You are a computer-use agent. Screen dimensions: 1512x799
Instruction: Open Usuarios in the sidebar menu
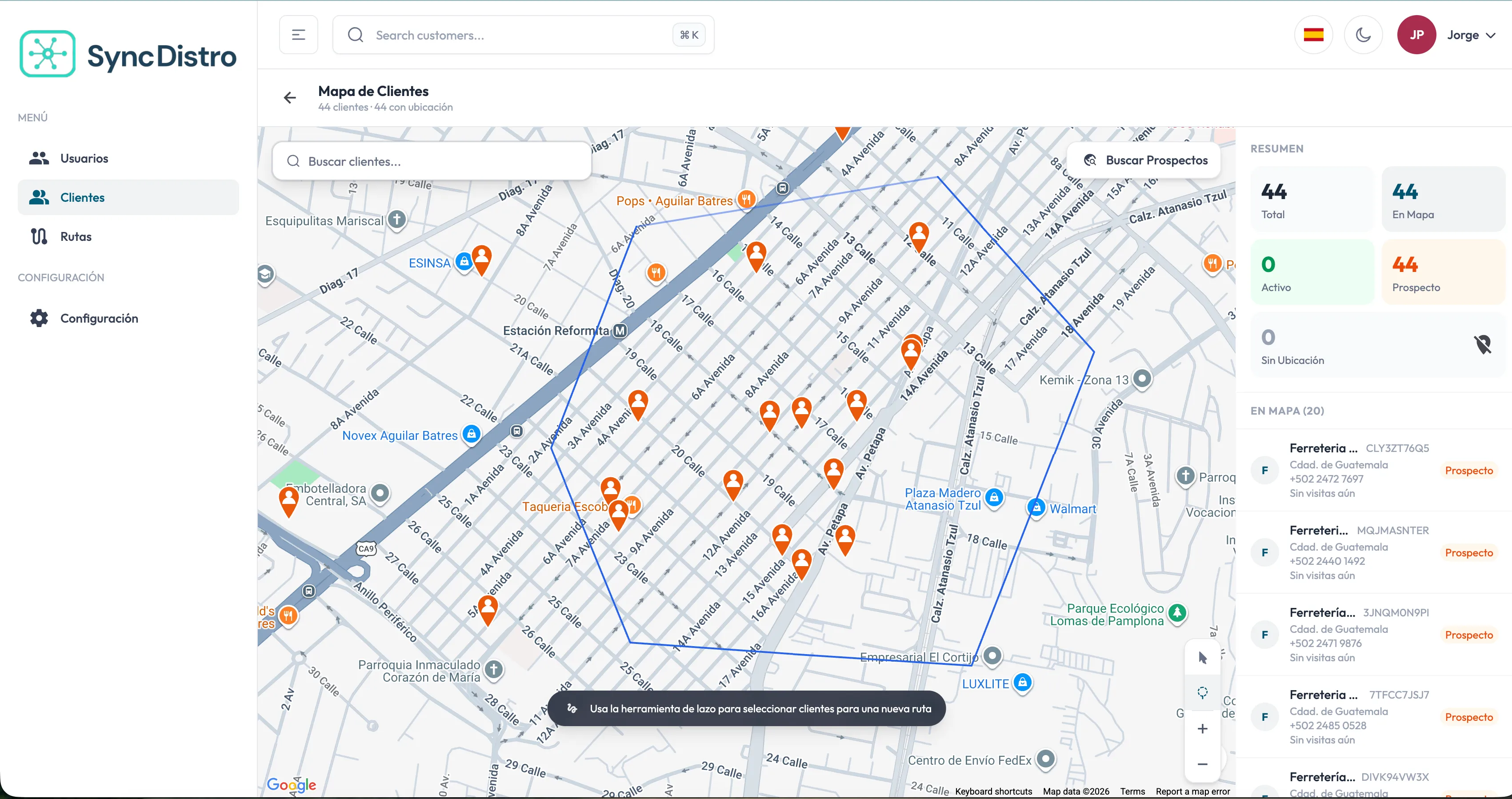tap(128, 159)
